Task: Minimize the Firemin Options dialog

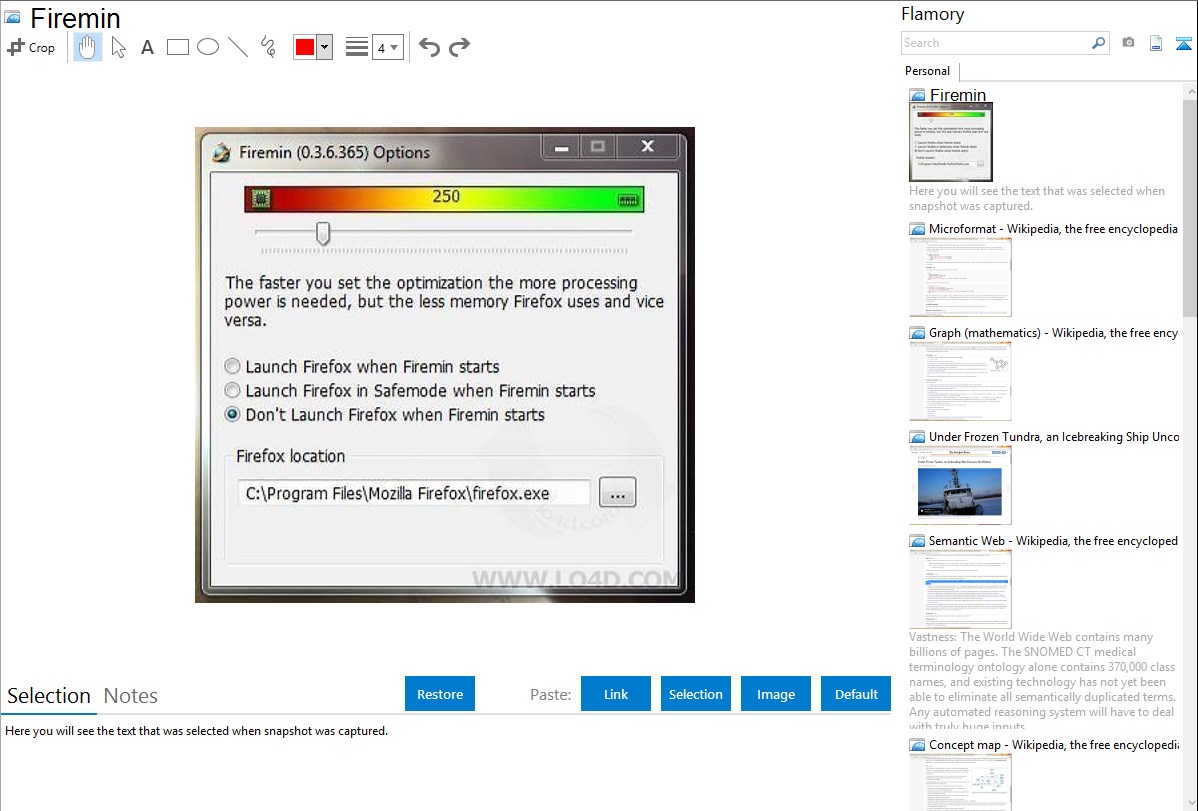Action: point(562,147)
